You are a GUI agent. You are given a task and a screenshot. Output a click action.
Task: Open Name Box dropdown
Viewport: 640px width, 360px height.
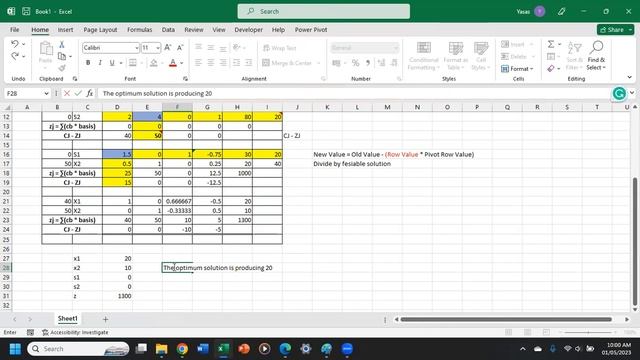46,93
